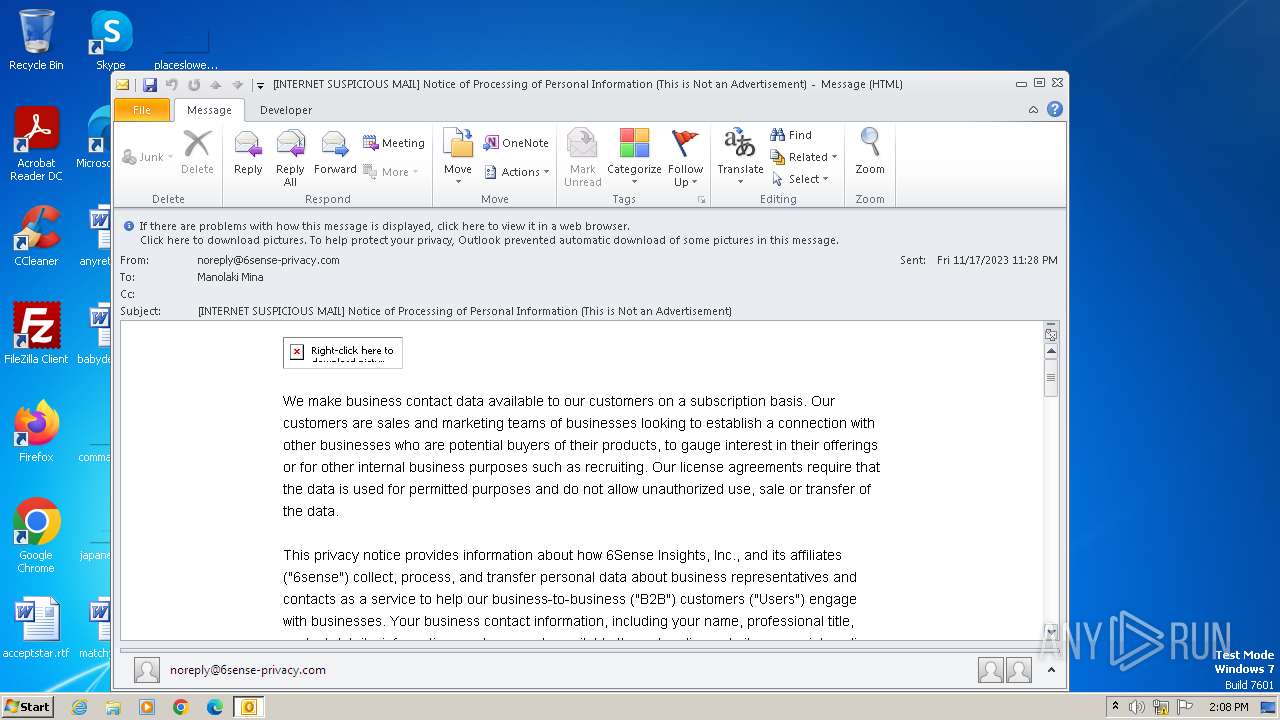This screenshot has width=1280, height=720.
Task: Open Firefox desktop shortcut
Action: (x=36, y=431)
